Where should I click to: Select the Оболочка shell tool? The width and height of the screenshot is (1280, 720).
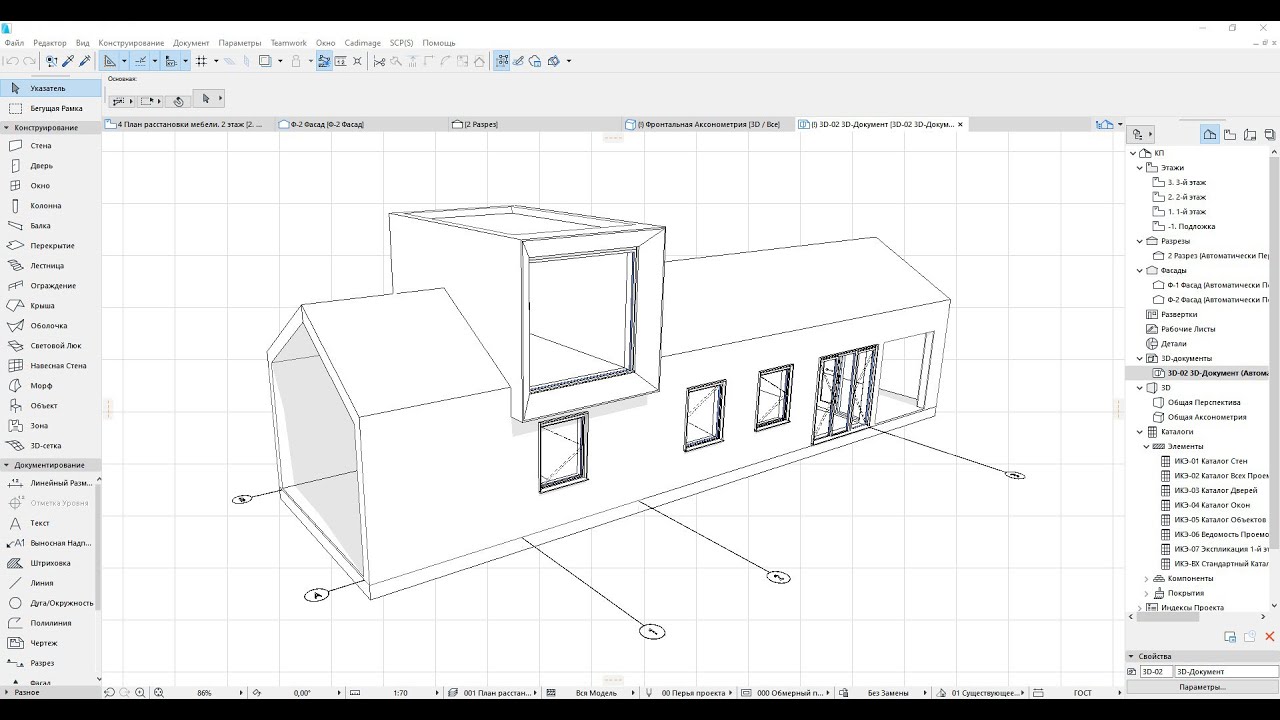(x=50, y=326)
